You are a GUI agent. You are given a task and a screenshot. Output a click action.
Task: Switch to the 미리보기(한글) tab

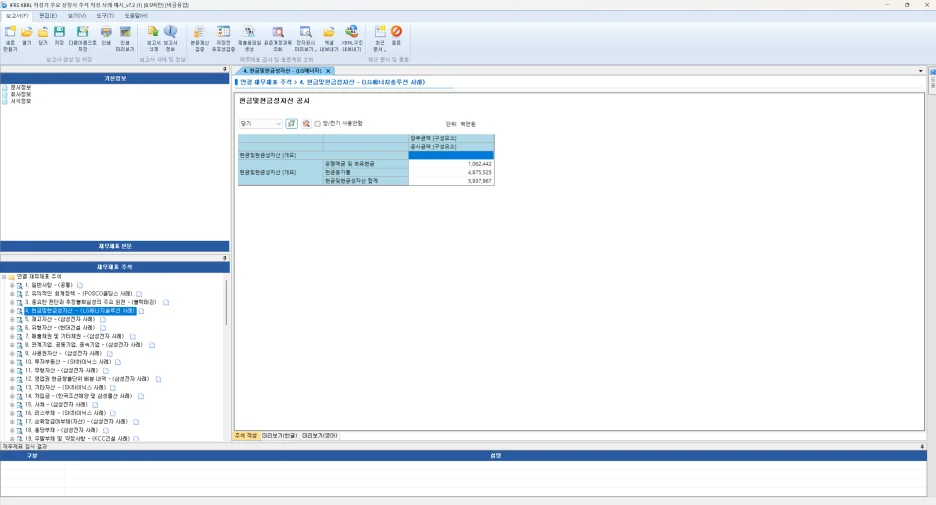click(x=279, y=435)
